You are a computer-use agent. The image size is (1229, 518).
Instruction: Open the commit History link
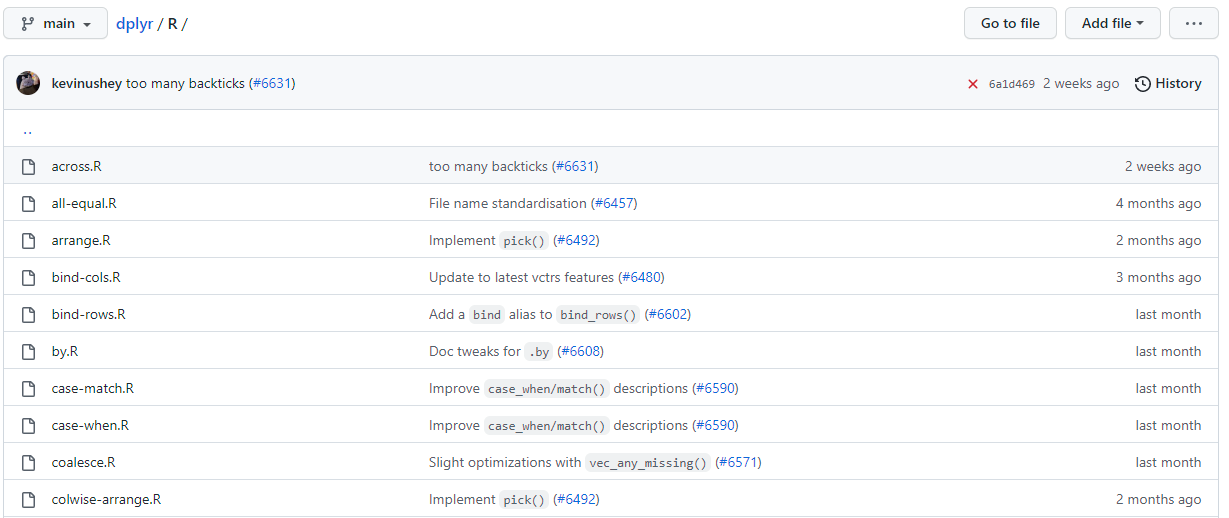1168,84
